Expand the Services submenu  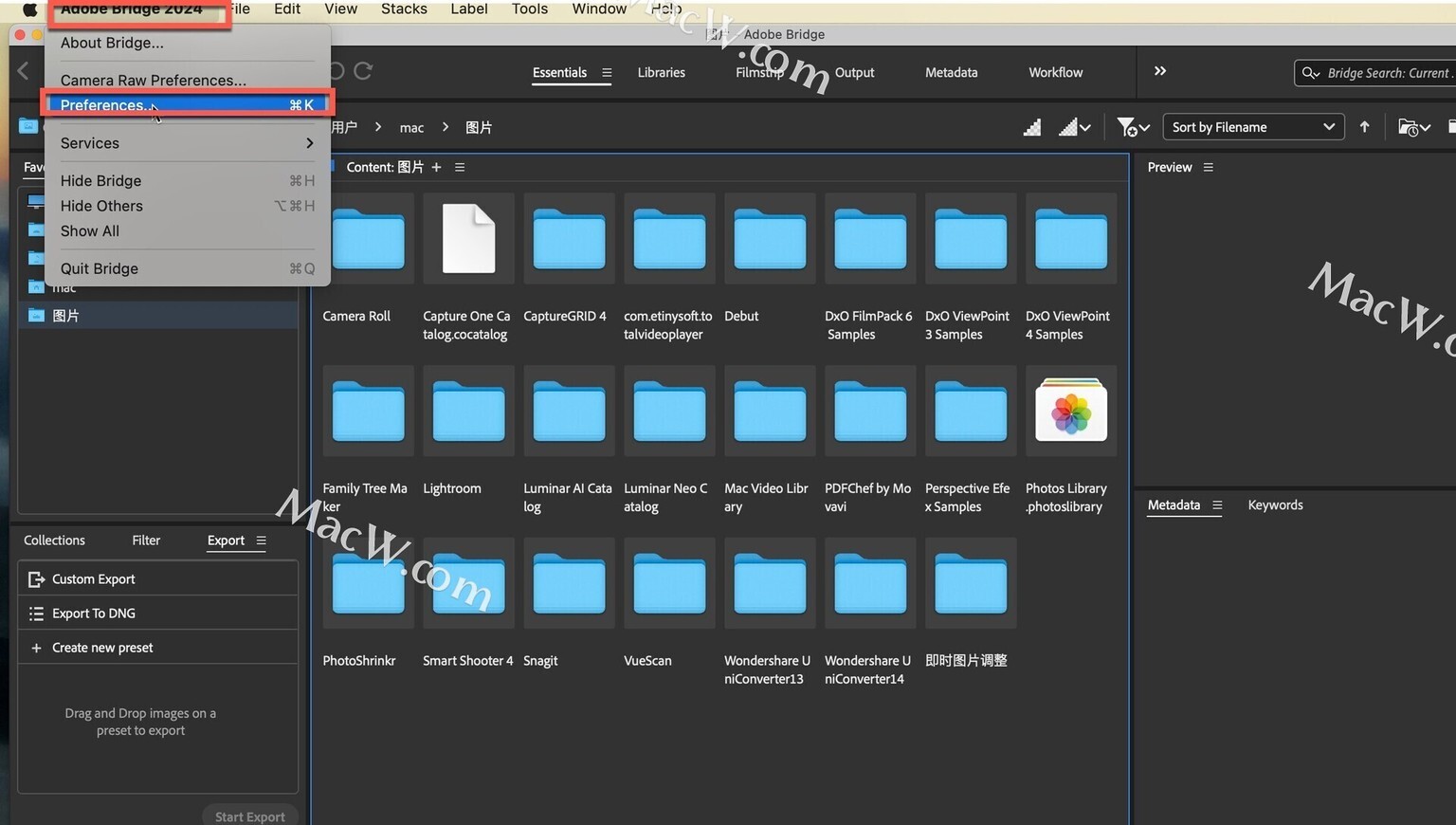click(187, 143)
